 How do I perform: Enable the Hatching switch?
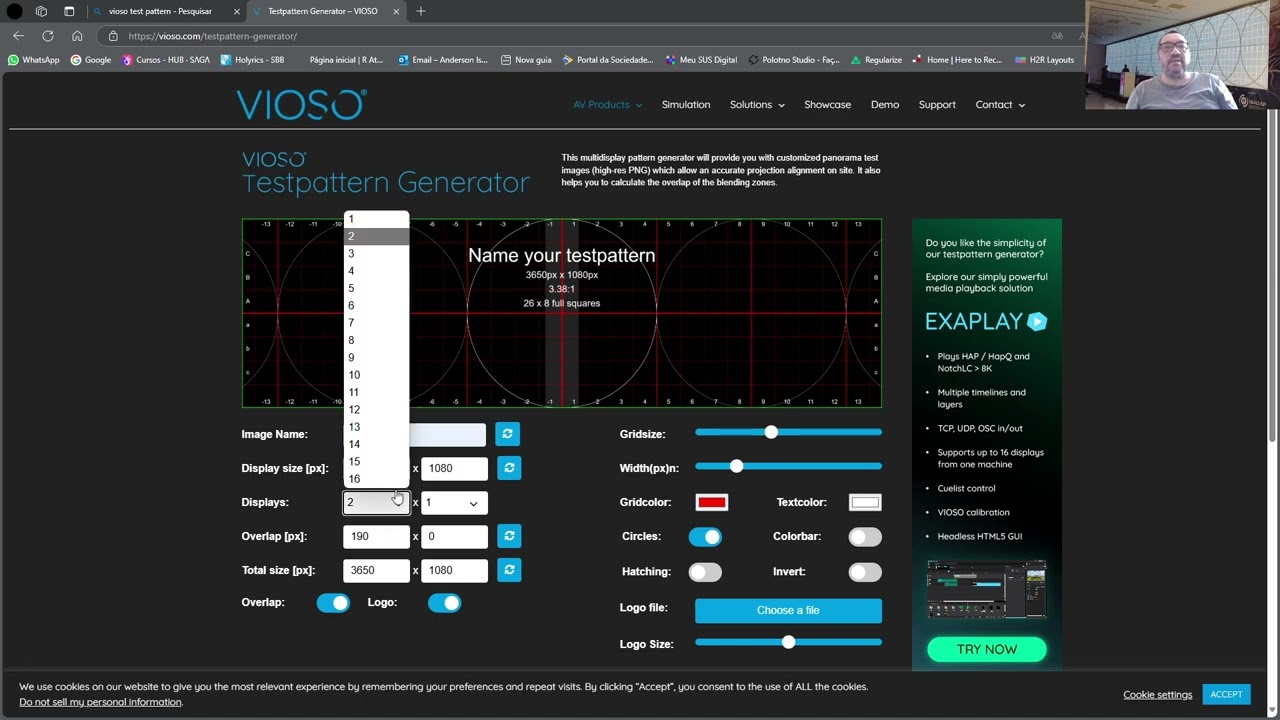click(705, 572)
